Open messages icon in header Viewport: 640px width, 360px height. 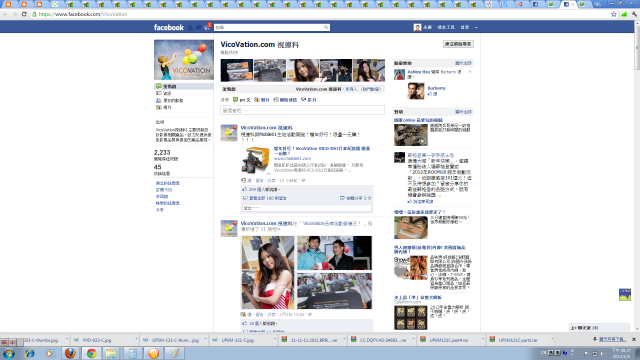[x=199, y=27]
